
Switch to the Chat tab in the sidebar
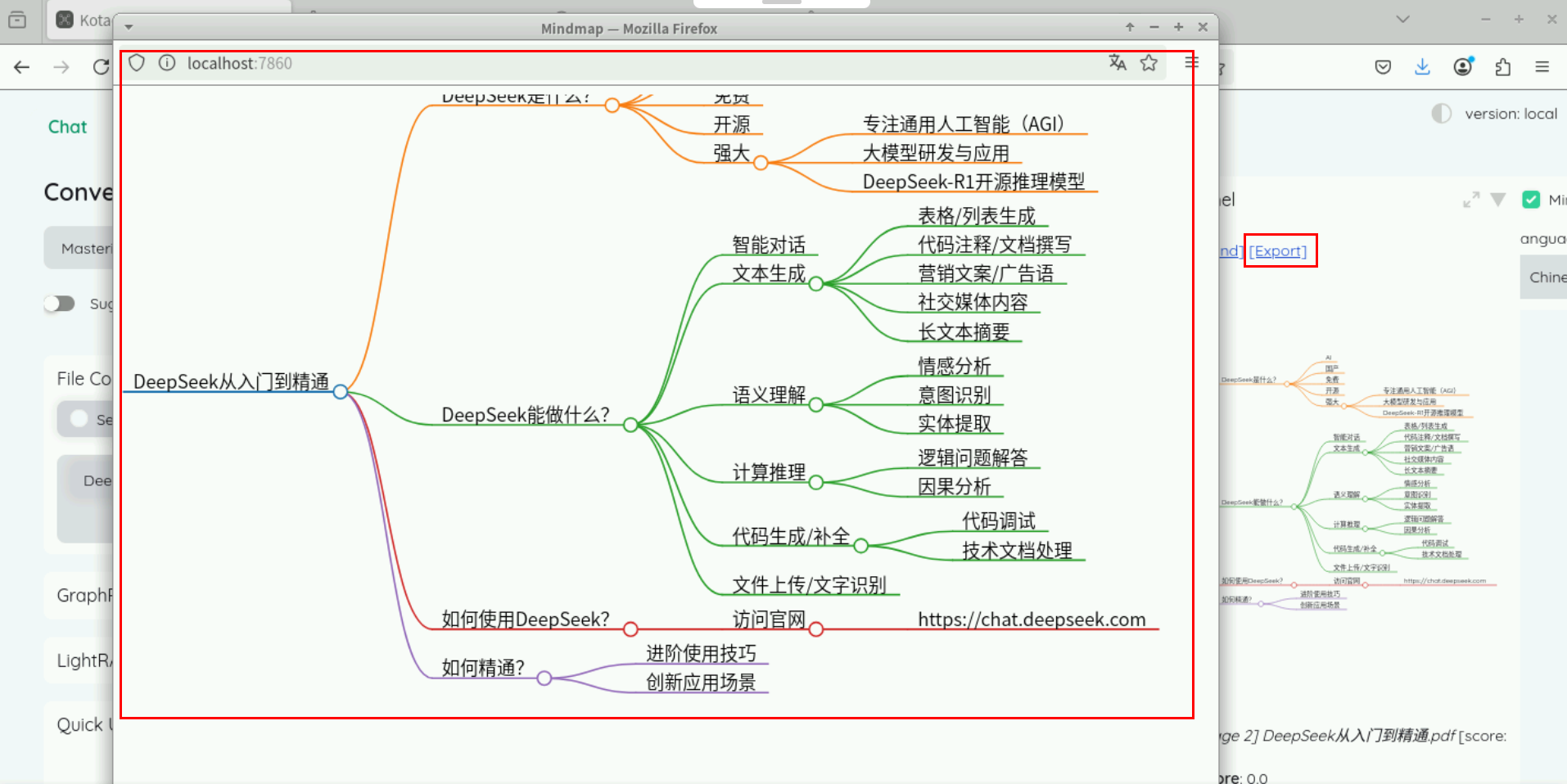pos(67,126)
